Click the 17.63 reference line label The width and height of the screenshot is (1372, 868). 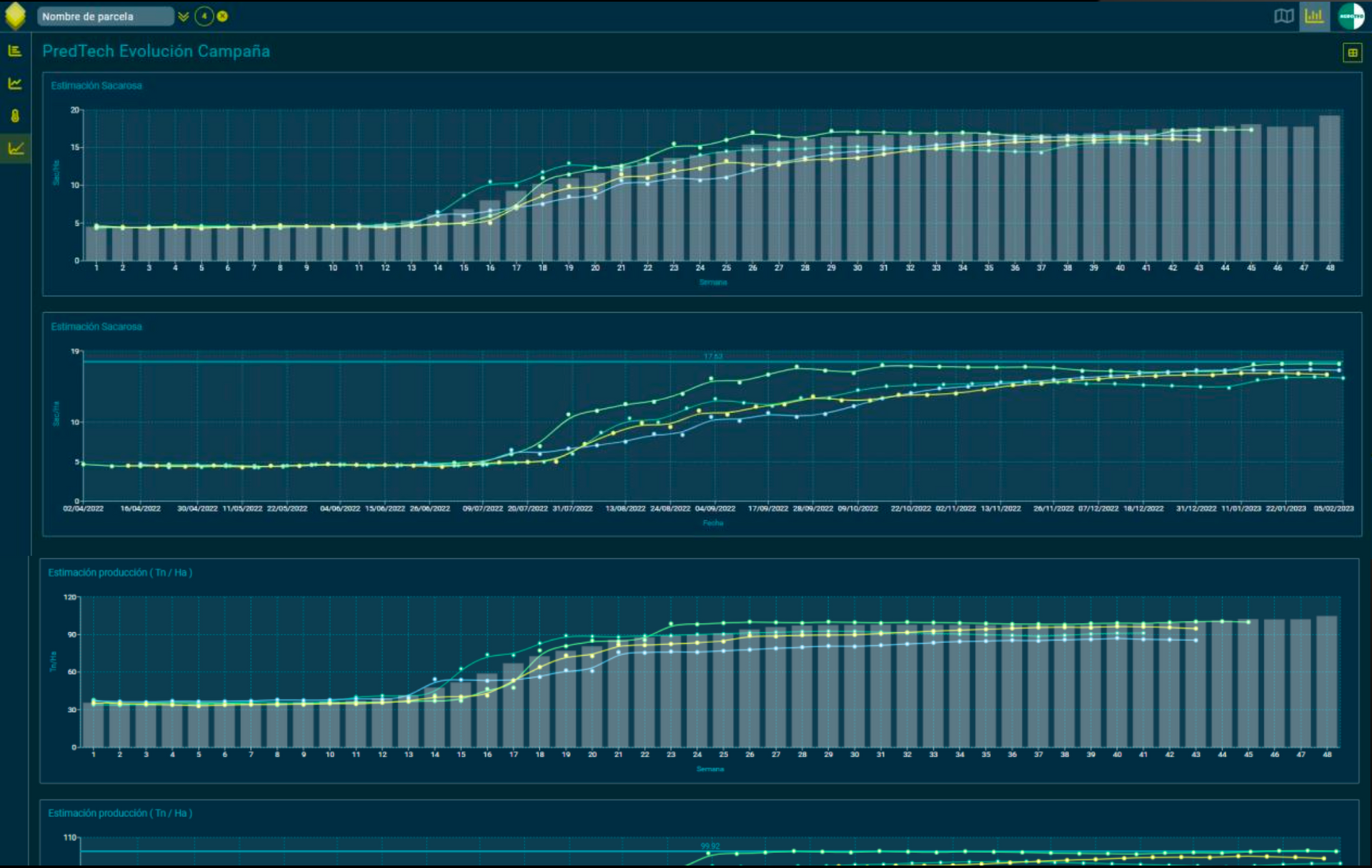713,356
